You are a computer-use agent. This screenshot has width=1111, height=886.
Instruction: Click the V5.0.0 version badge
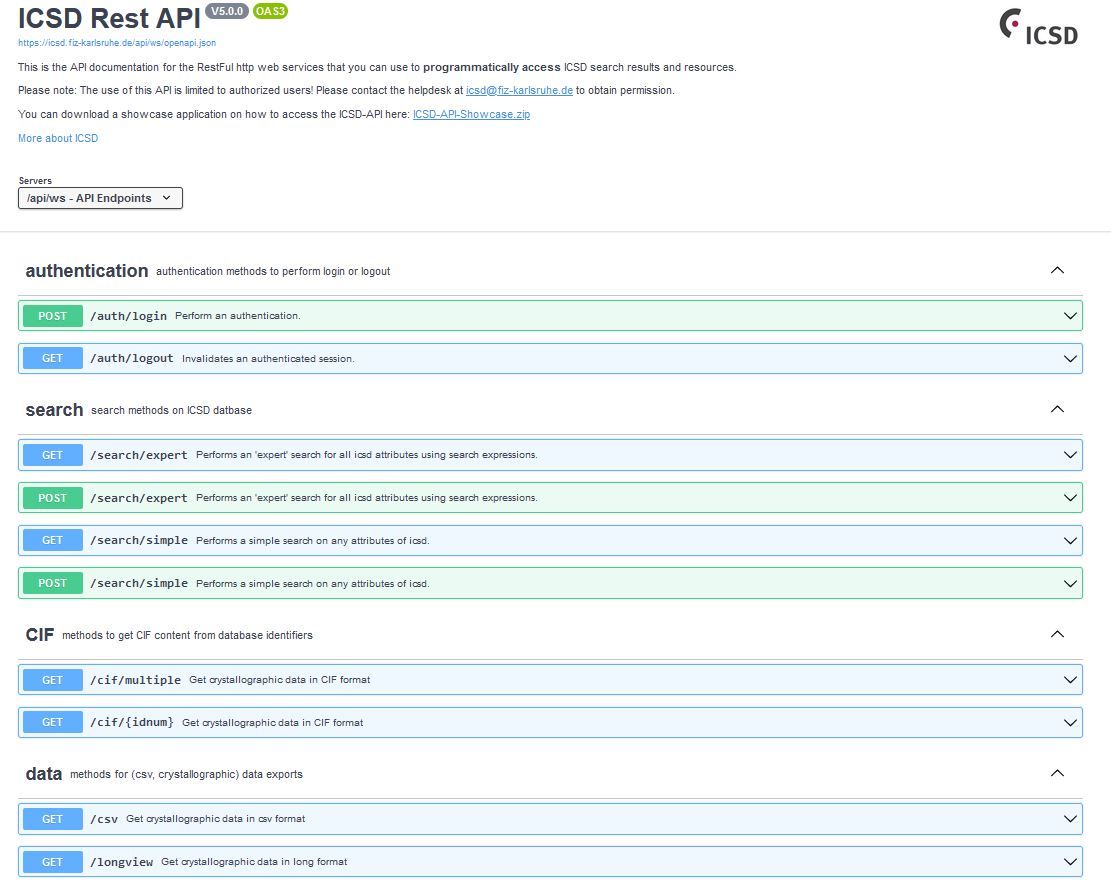click(x=227, y=11)
